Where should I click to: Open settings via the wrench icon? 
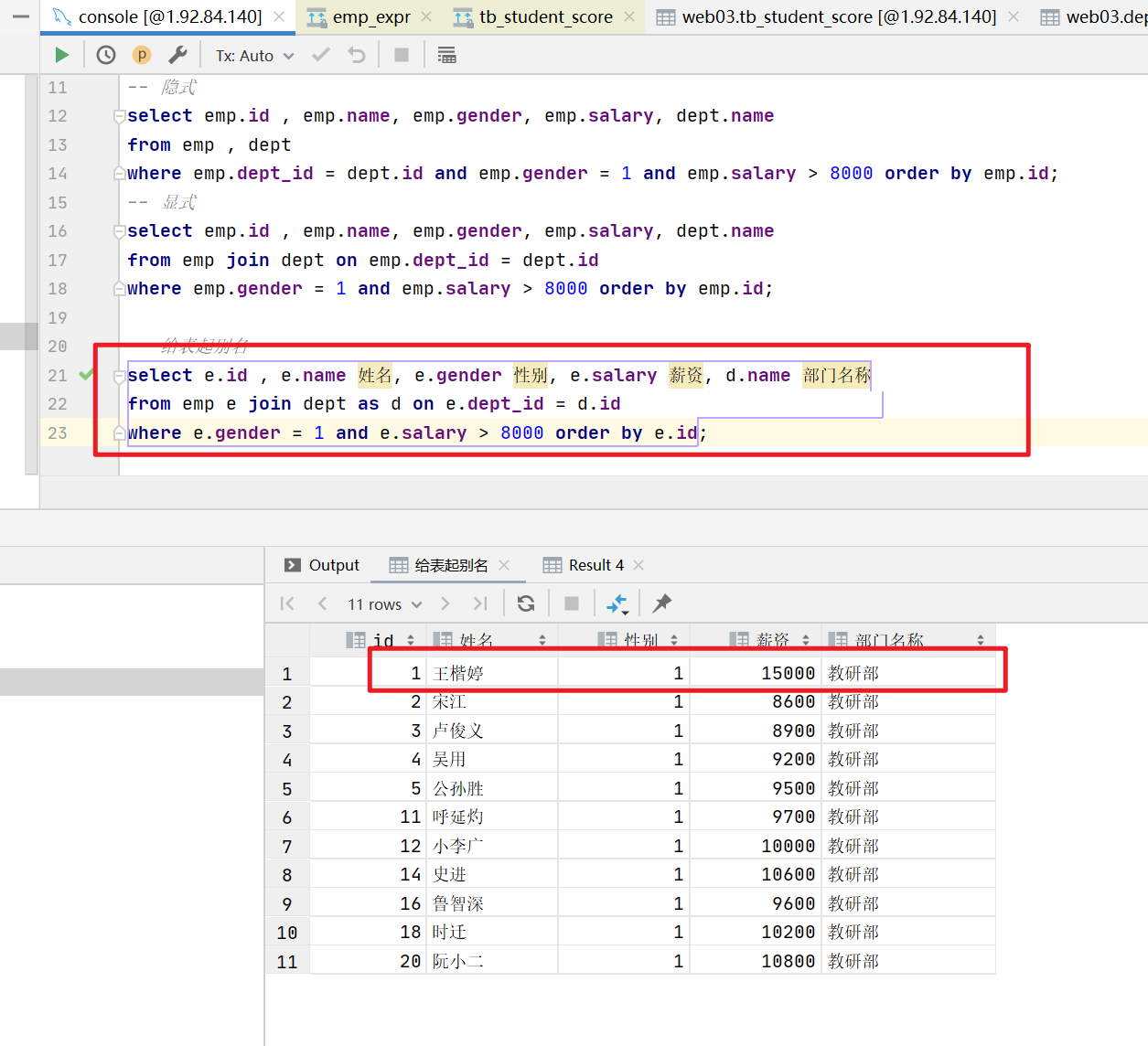(178, 56)
